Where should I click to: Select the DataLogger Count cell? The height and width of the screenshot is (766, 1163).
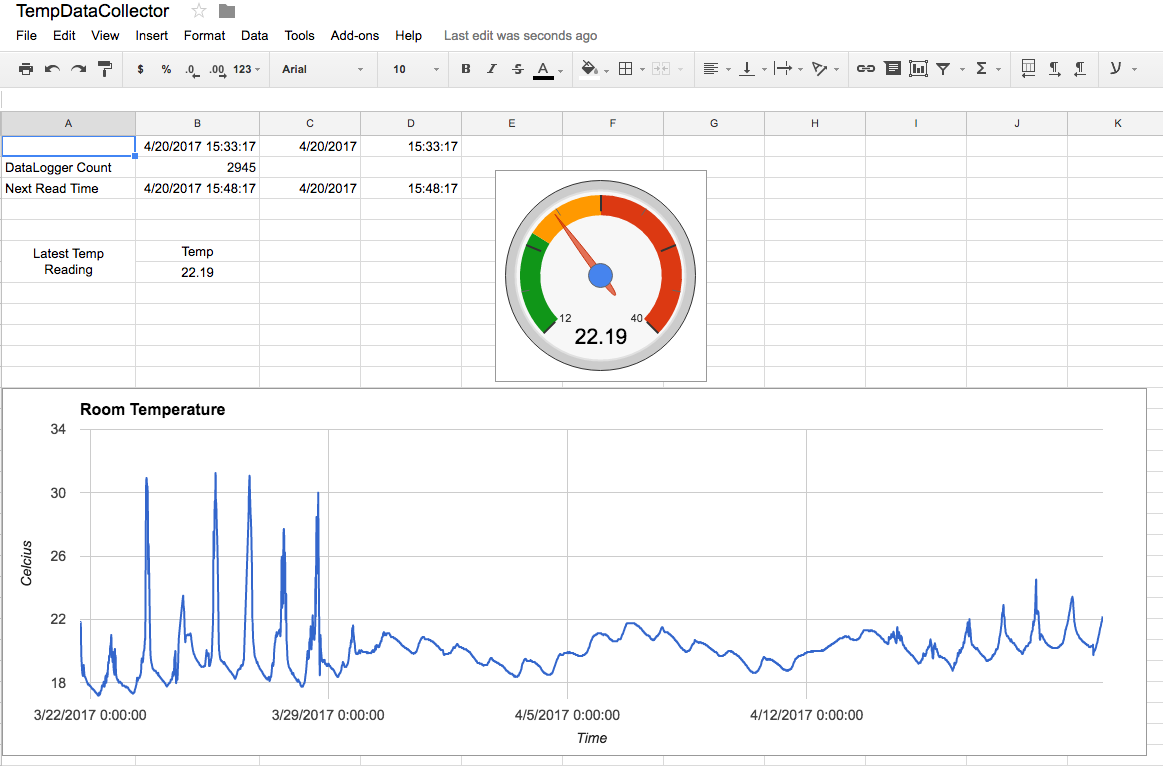click(68, 168)
